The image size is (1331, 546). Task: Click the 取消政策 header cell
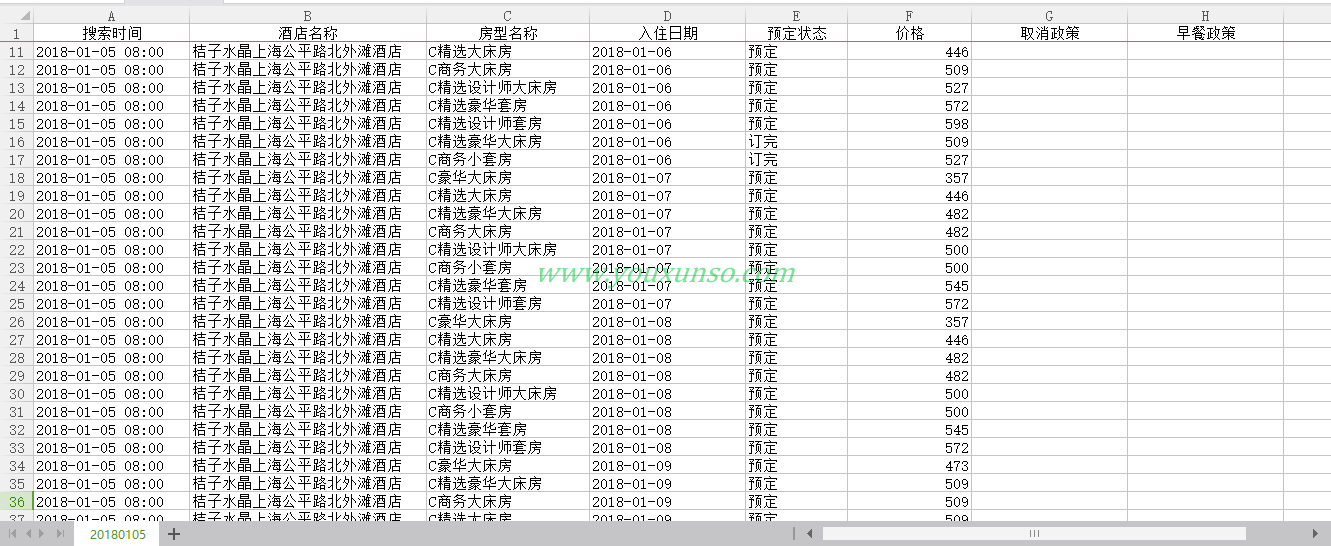pyautogui.click(x=1049, y=33)
